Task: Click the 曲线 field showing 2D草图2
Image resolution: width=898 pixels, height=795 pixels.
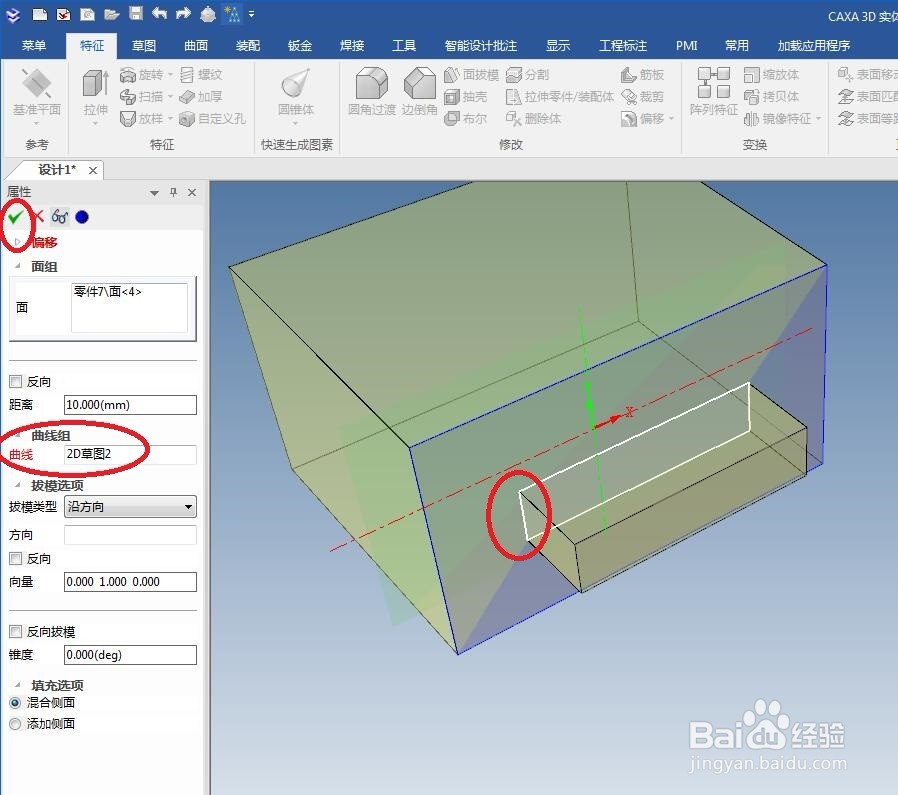Action: [x=130, y=454]
